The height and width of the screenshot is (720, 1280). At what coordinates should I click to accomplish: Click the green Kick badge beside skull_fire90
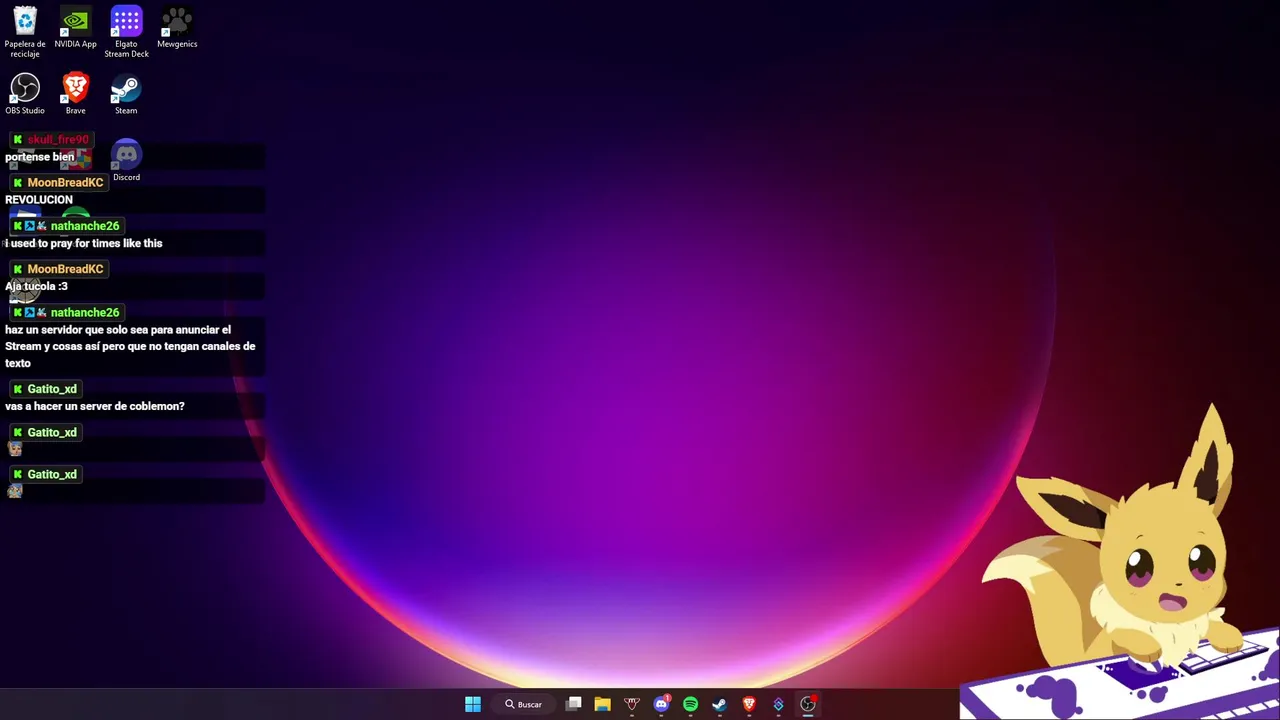click(x=17, y=140)
